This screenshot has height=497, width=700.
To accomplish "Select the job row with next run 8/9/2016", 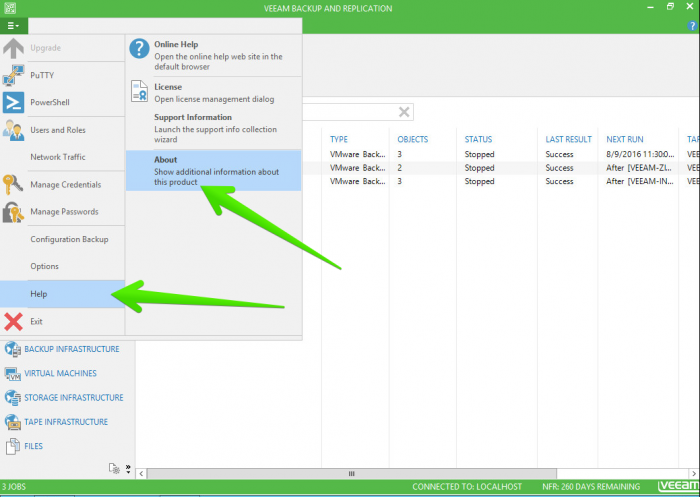I will pos(501,154).
